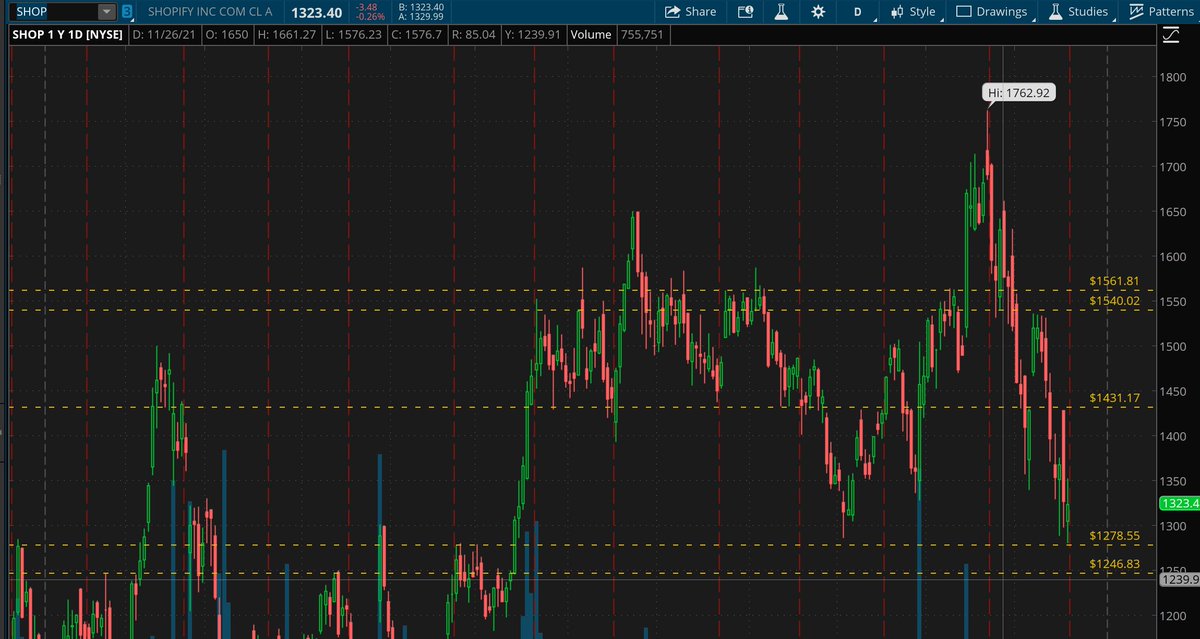Click the 1500 price axis label
1200x639 pixels.
[1174, 346]
